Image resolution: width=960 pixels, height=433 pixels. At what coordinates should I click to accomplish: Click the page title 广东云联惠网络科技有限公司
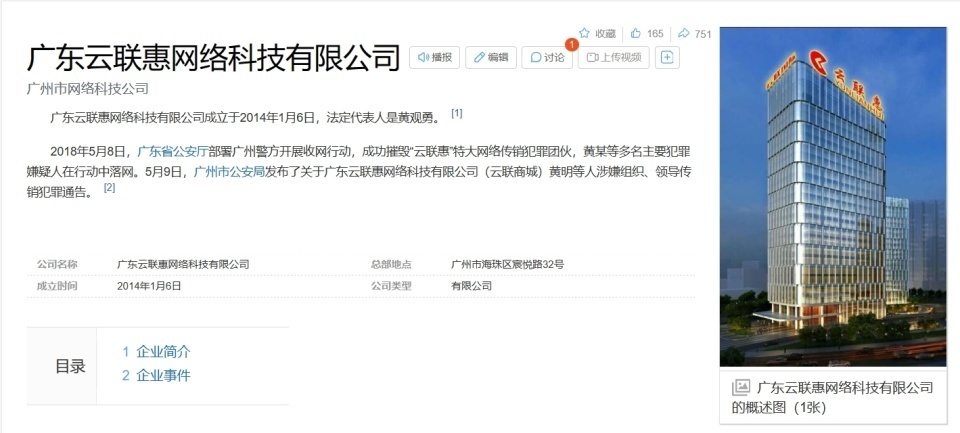213,58
